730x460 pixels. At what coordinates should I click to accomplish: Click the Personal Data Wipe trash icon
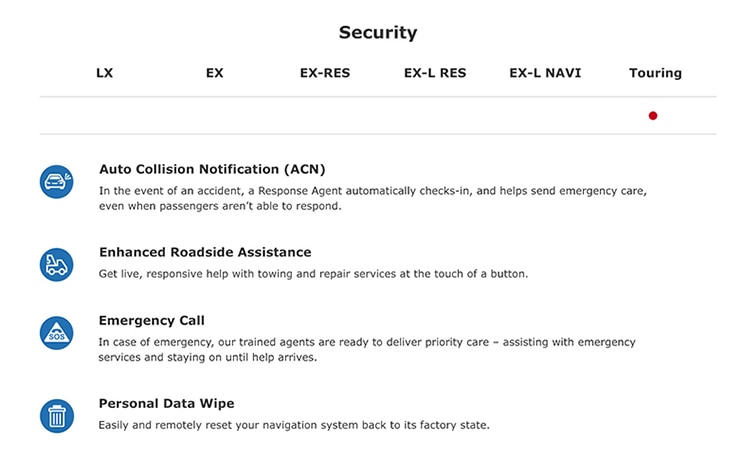click(56, 416)
